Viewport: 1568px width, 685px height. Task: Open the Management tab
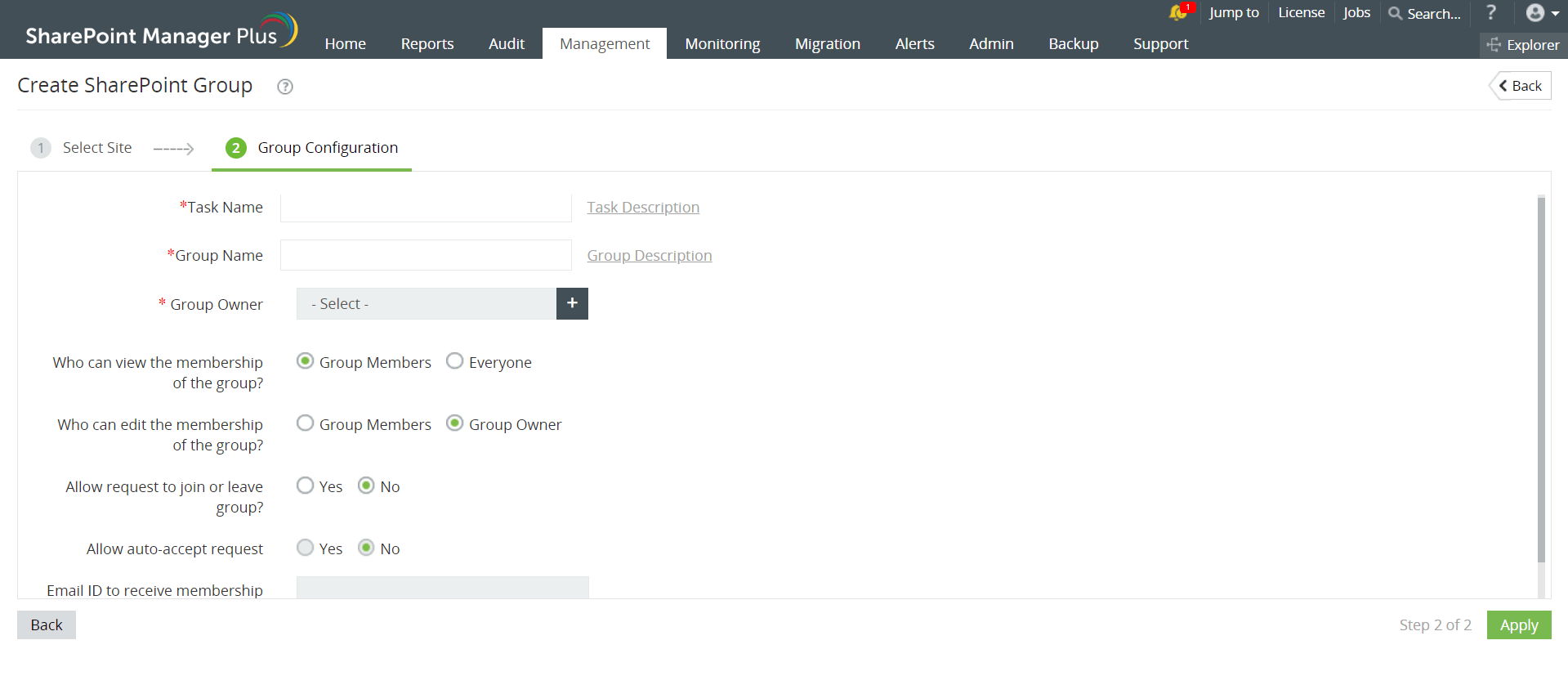click(605, 44)
